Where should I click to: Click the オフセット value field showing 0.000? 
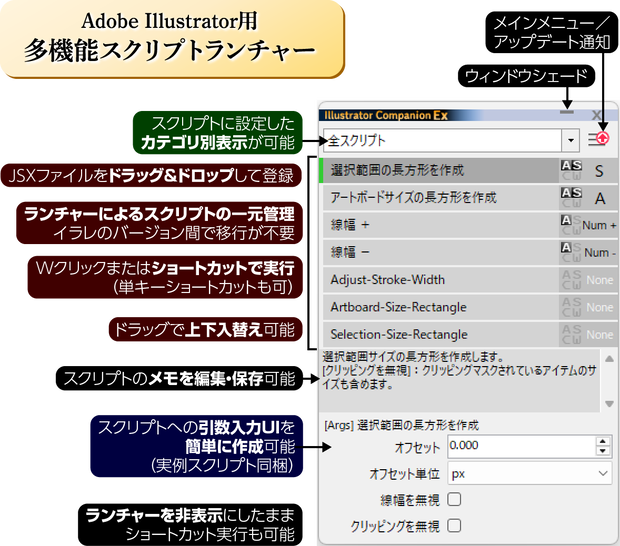tap(521, 446)
